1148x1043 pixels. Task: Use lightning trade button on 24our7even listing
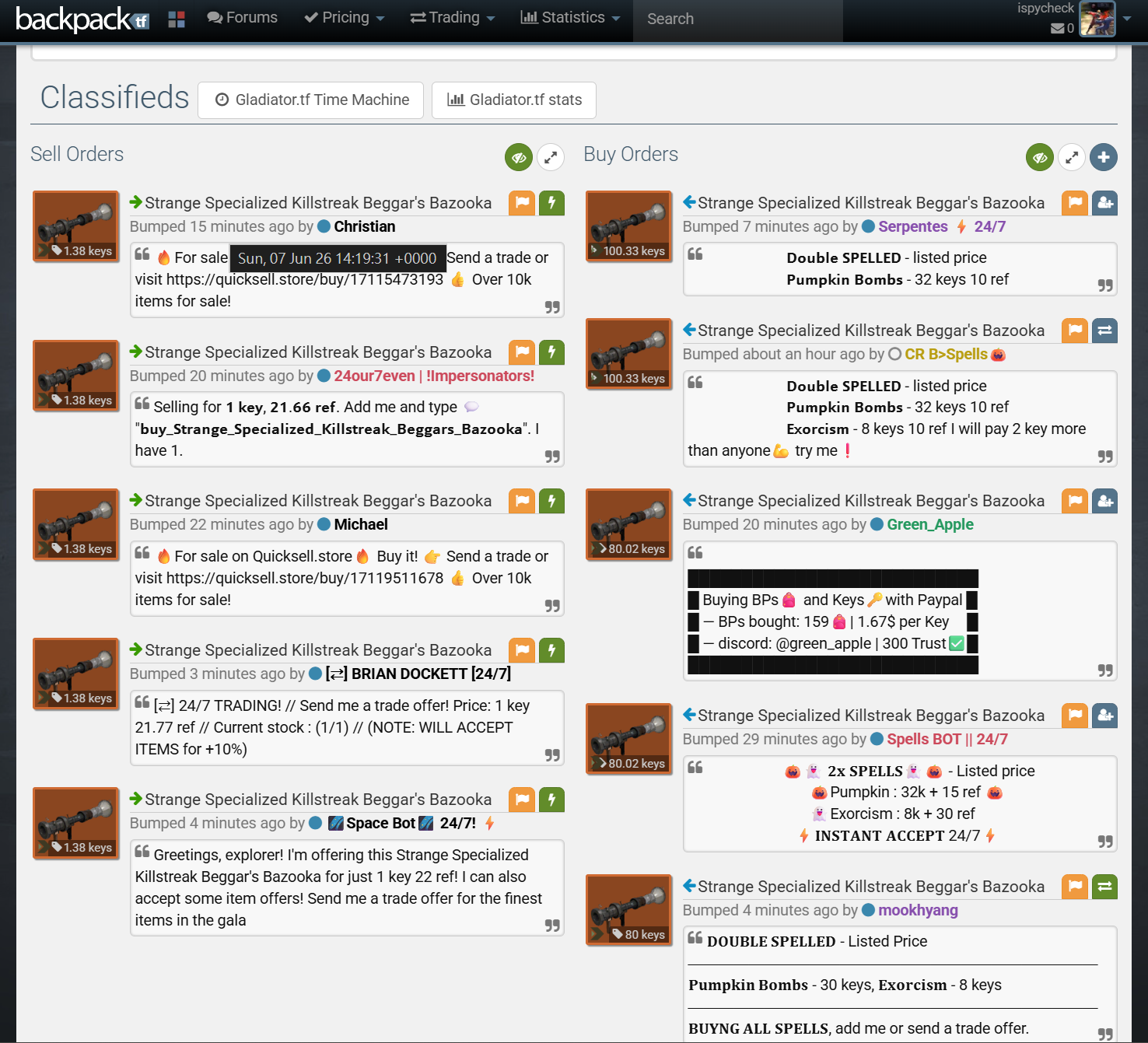click(x=551, y=352)
